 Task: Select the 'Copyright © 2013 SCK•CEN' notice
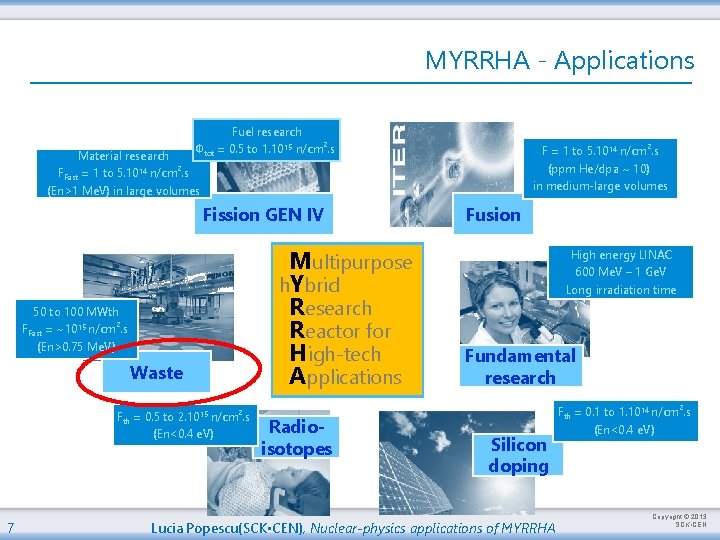(679, 520)
